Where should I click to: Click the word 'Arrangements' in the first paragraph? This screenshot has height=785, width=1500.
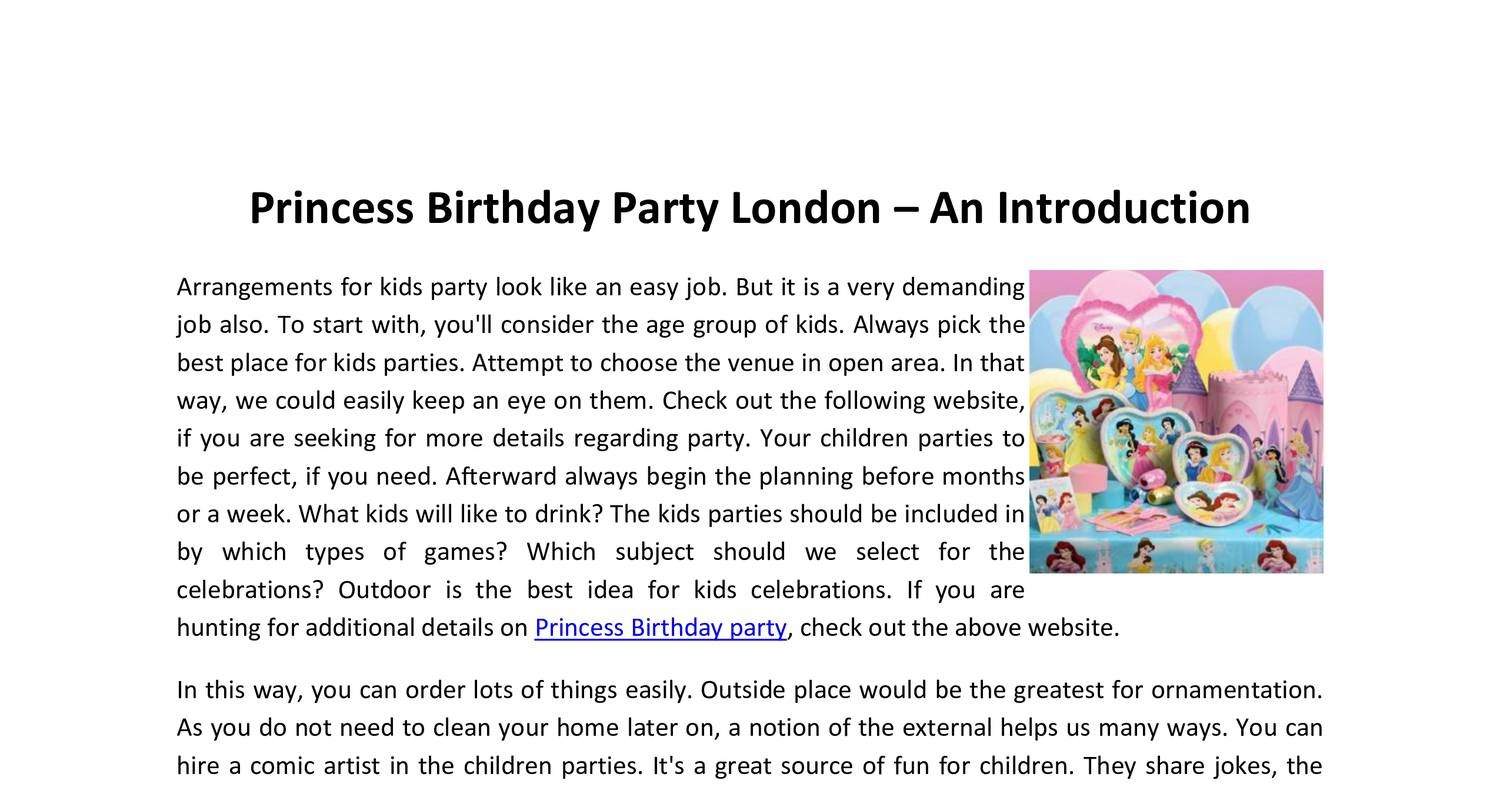click(254, 288)
